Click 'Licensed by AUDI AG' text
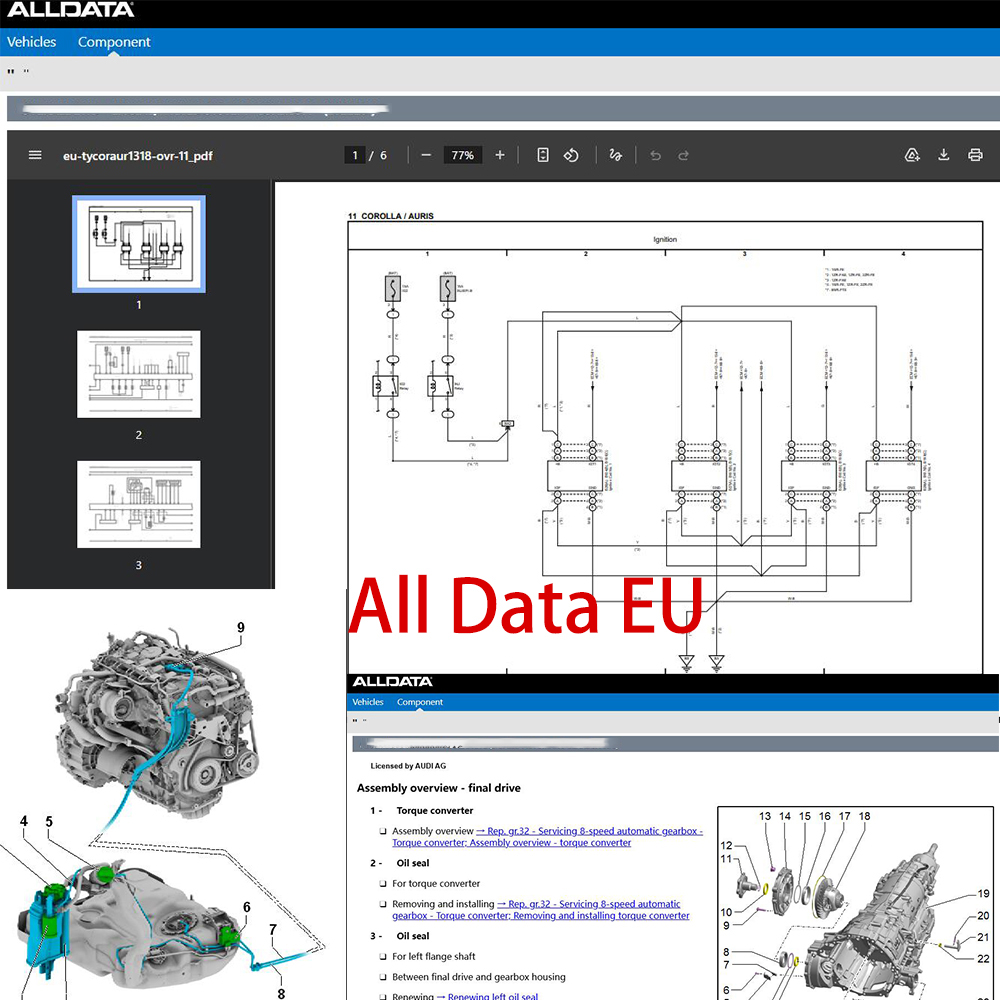The height and width of the screenshot is (1000, 1000). [x=408, y=766]
